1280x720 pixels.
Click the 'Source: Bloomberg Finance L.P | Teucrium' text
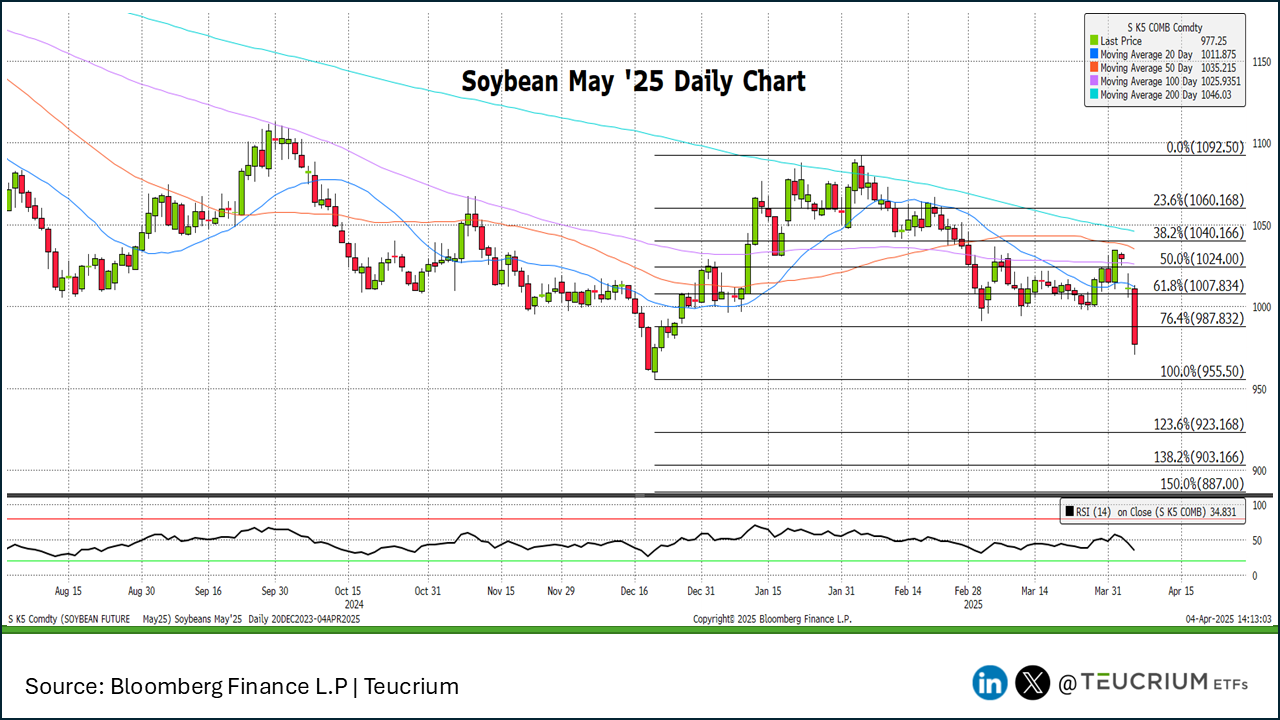pos(242,687)
